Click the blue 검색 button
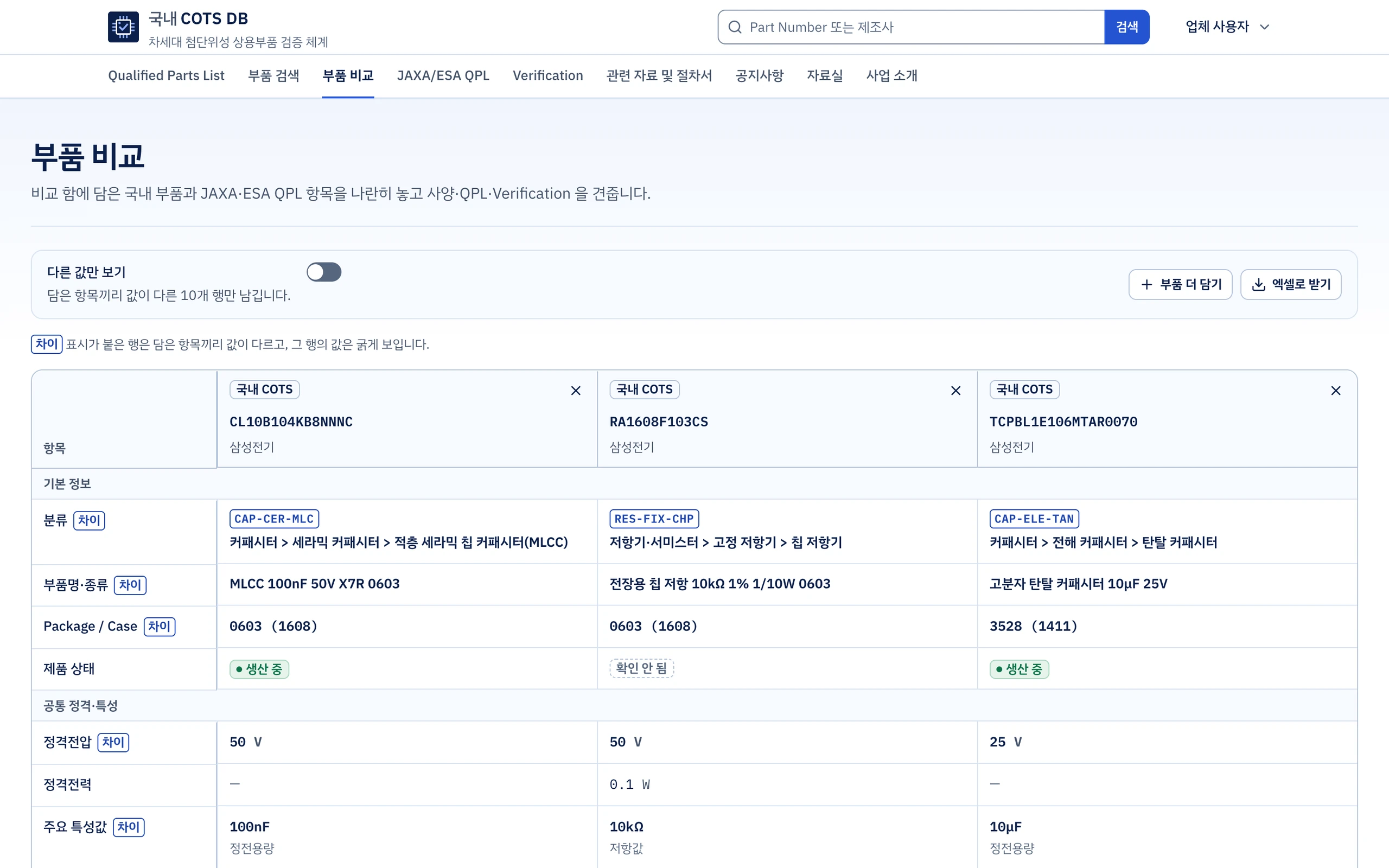 pyautogui.click(x=1126, y=27)
